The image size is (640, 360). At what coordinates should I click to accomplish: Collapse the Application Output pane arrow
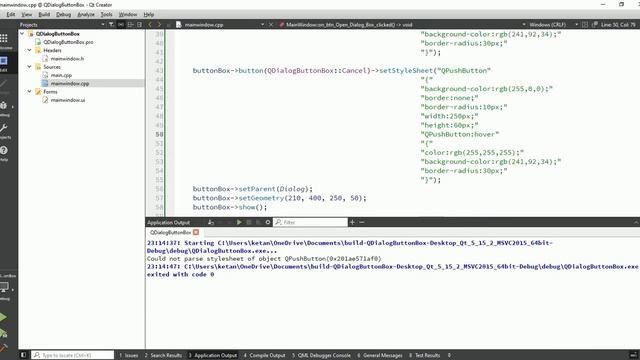coord(636,222)
